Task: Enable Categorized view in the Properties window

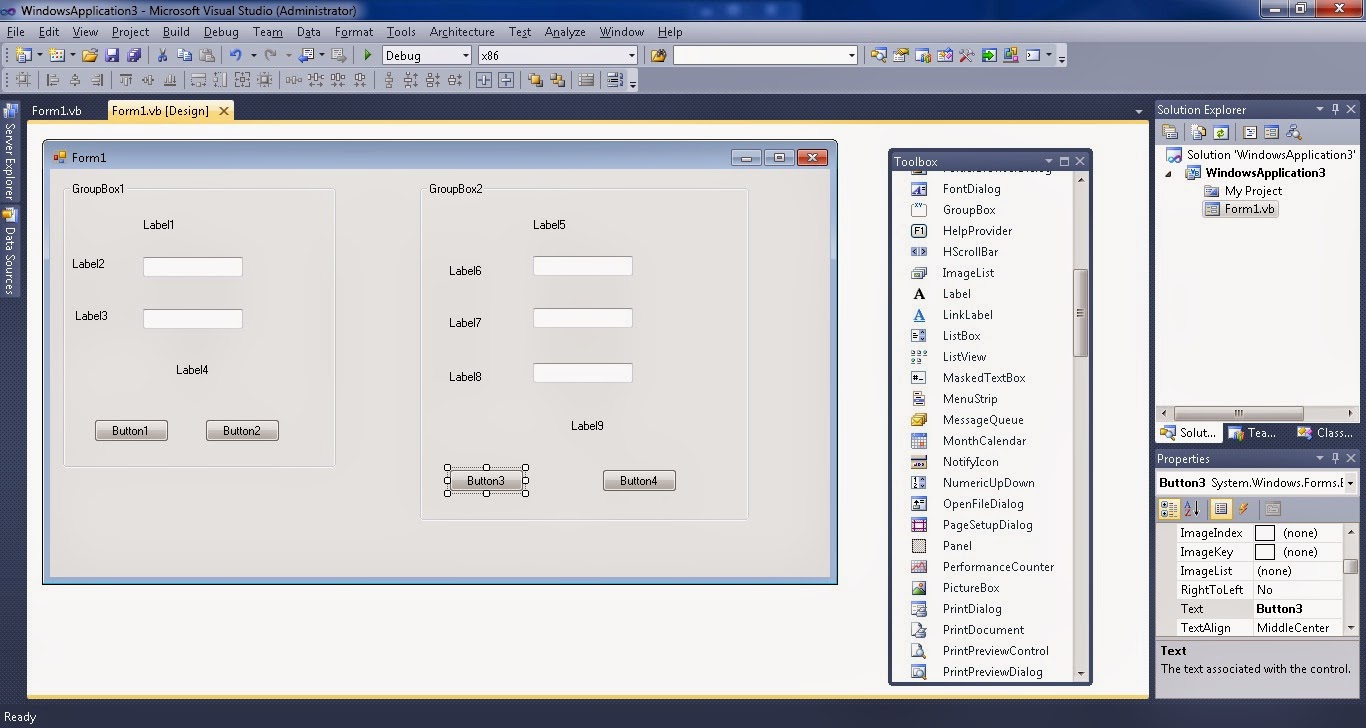Action: click(1168, 509)
